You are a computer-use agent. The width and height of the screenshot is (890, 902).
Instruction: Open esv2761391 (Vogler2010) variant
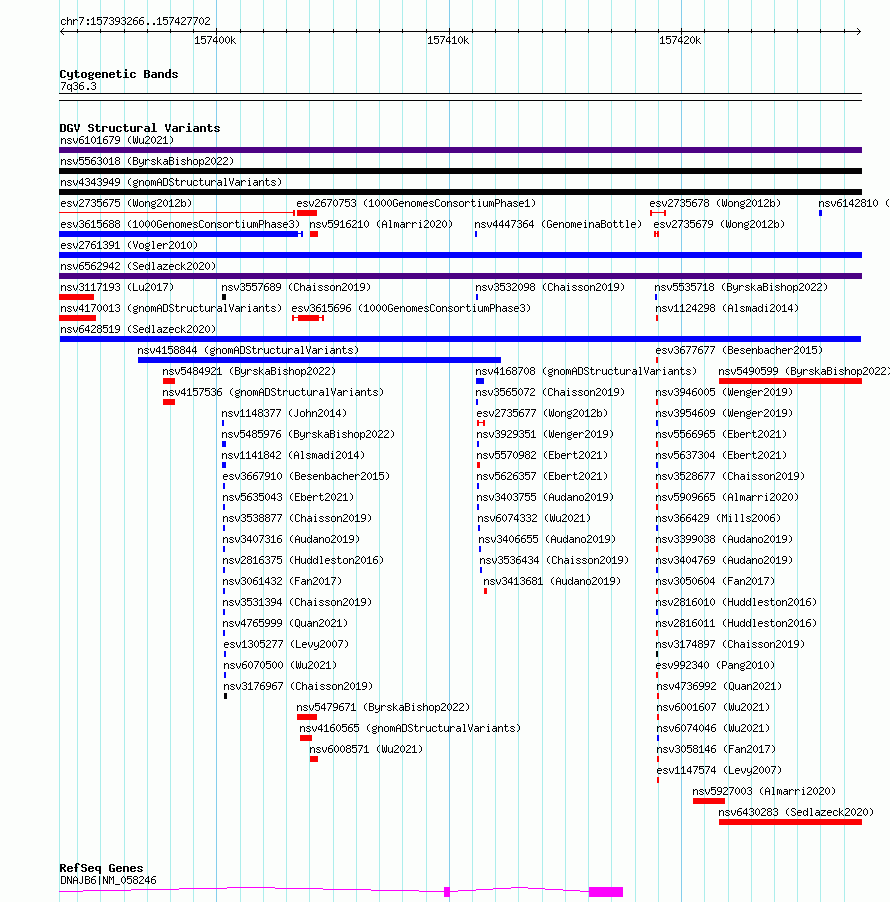(x=129, y=246)
